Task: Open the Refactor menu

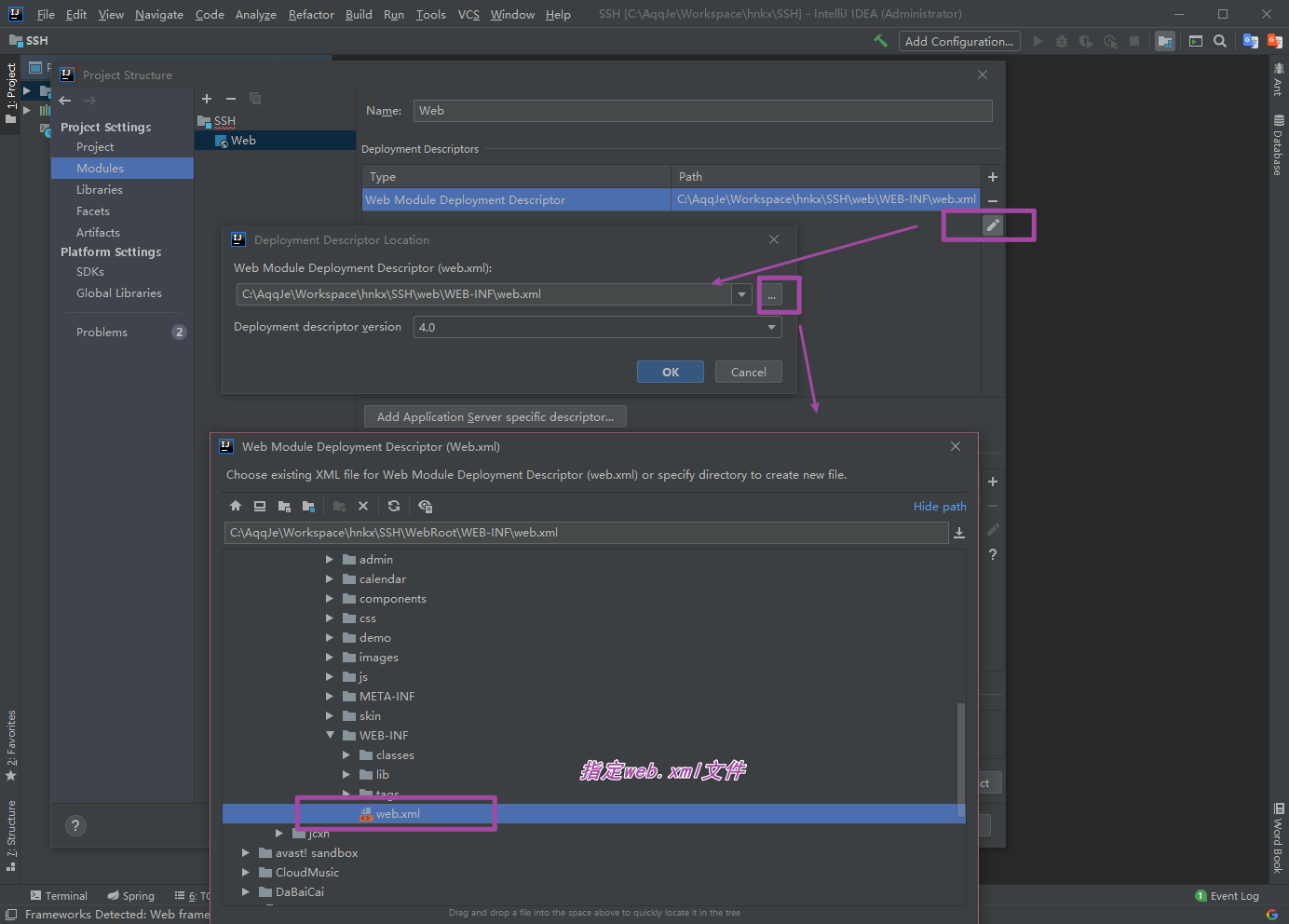Action: 311,15
